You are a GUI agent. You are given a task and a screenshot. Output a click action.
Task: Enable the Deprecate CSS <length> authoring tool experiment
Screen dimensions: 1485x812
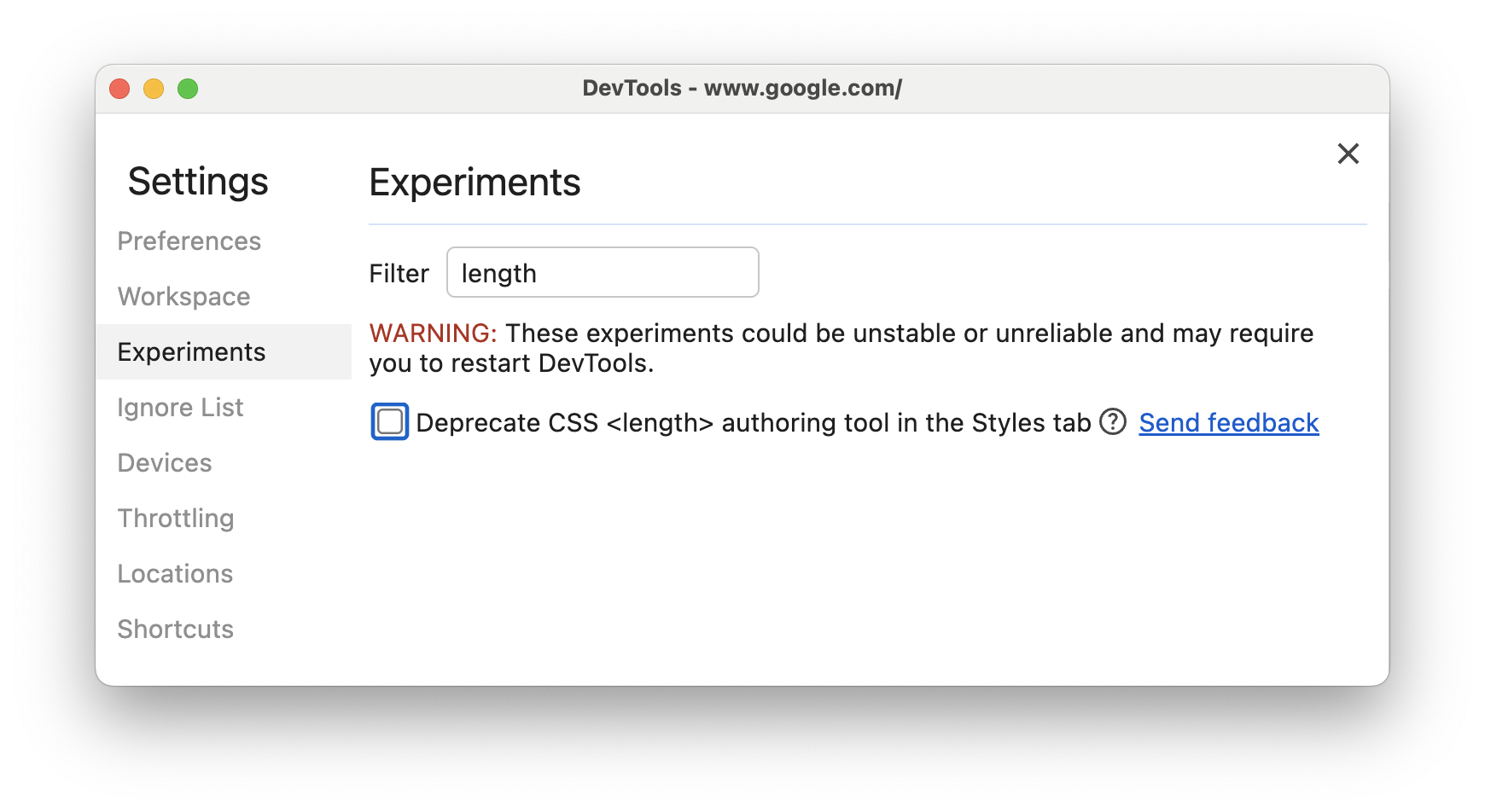[388, 421]
